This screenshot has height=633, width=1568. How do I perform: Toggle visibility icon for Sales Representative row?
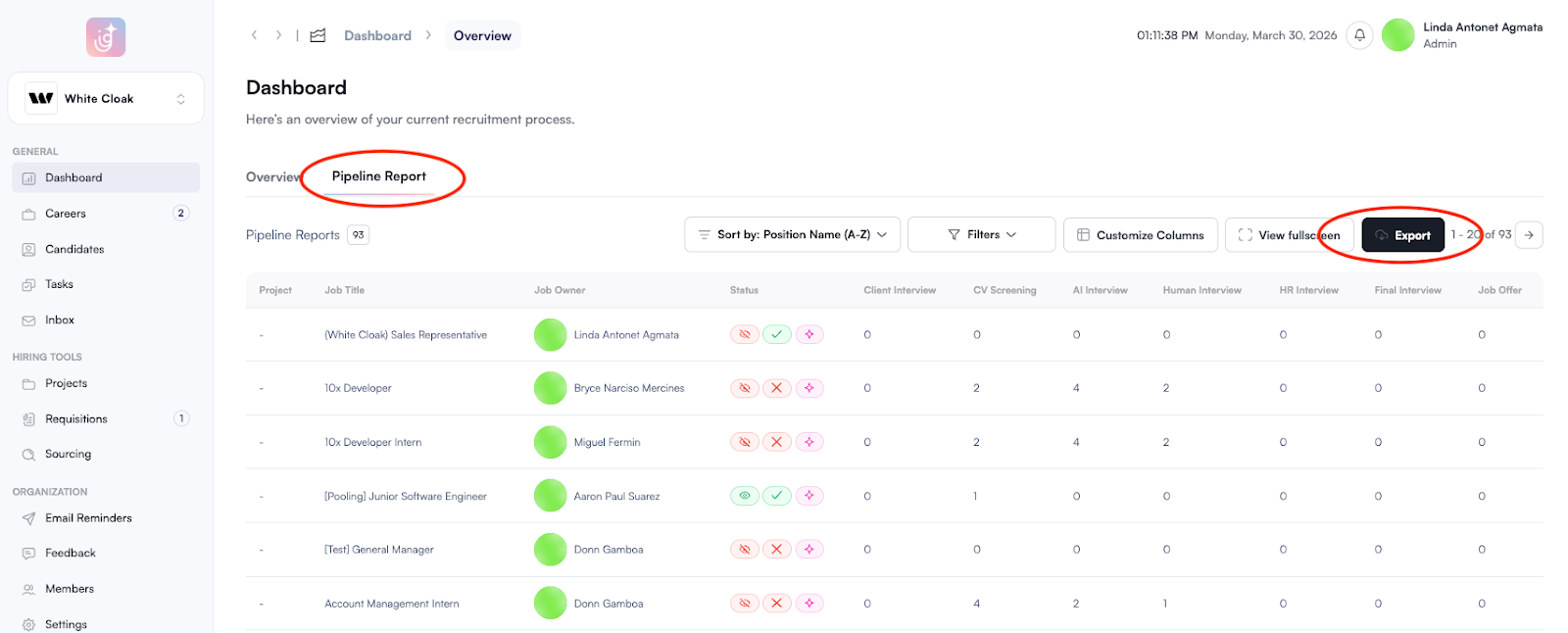click(x=745, y=334)
